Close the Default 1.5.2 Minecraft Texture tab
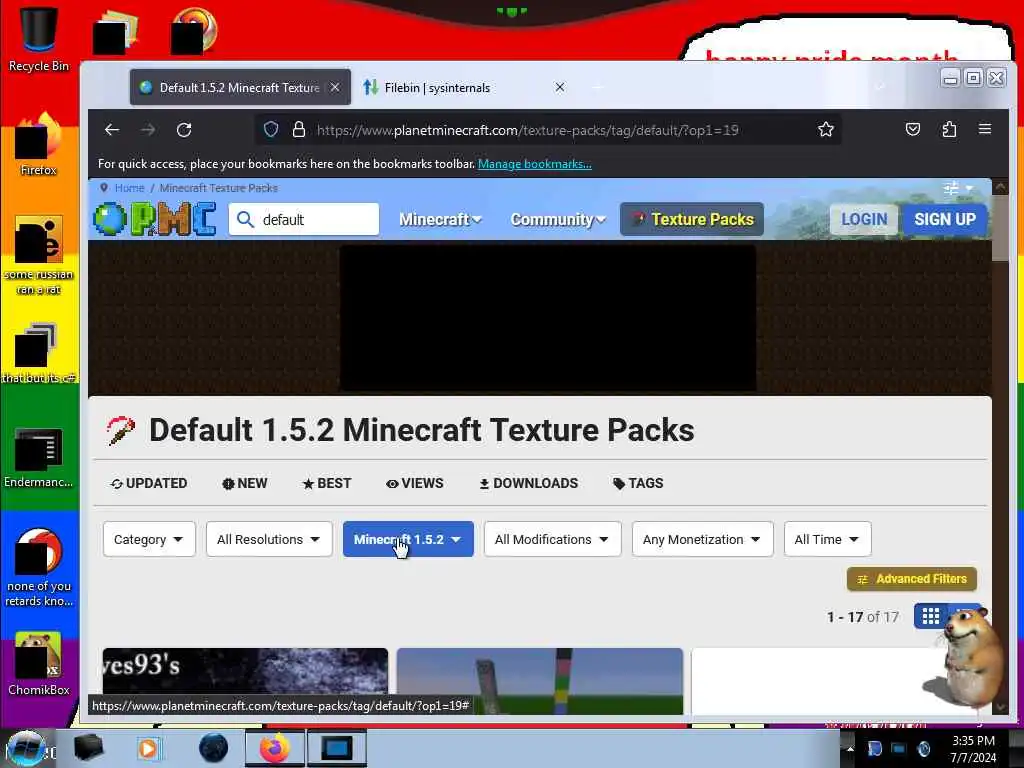The height and width of the screenshot is (768, 1024). pyautogui.click(x=334, y=87)
